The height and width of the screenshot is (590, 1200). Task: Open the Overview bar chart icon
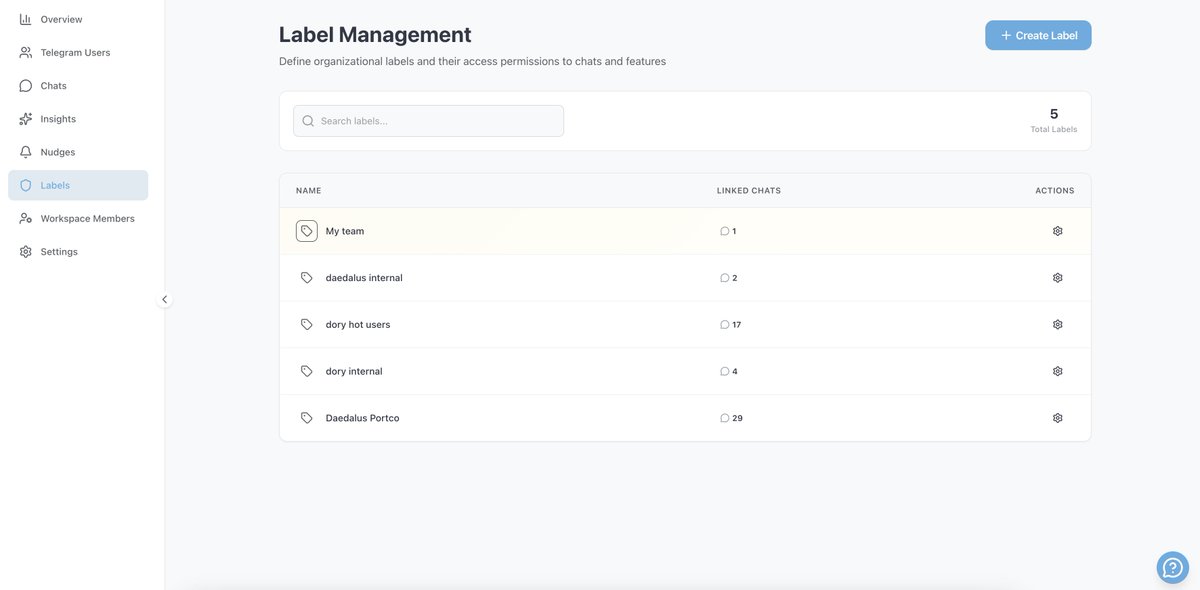click(25, 19)
